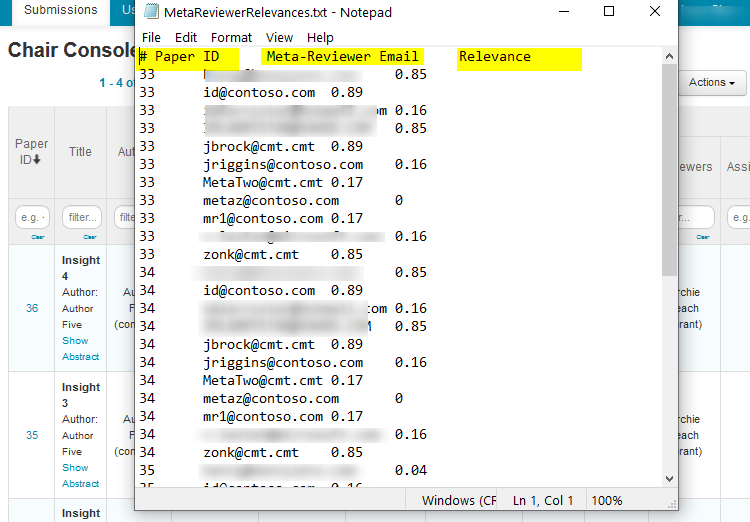Open the Actions dropdown
The height and width of the screenshot is (522, 750).
[712, 82]
